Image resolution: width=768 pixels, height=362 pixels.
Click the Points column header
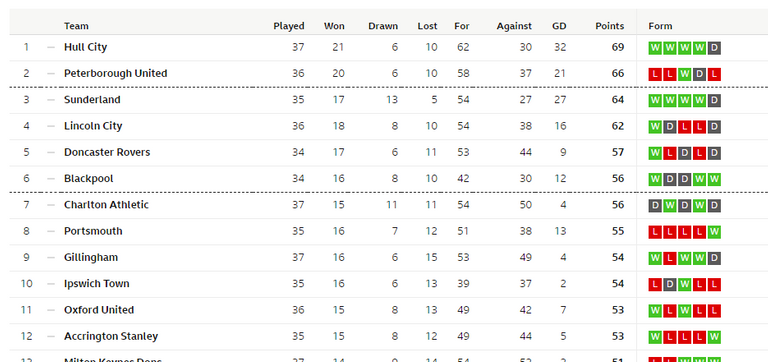tap(610, 26)
